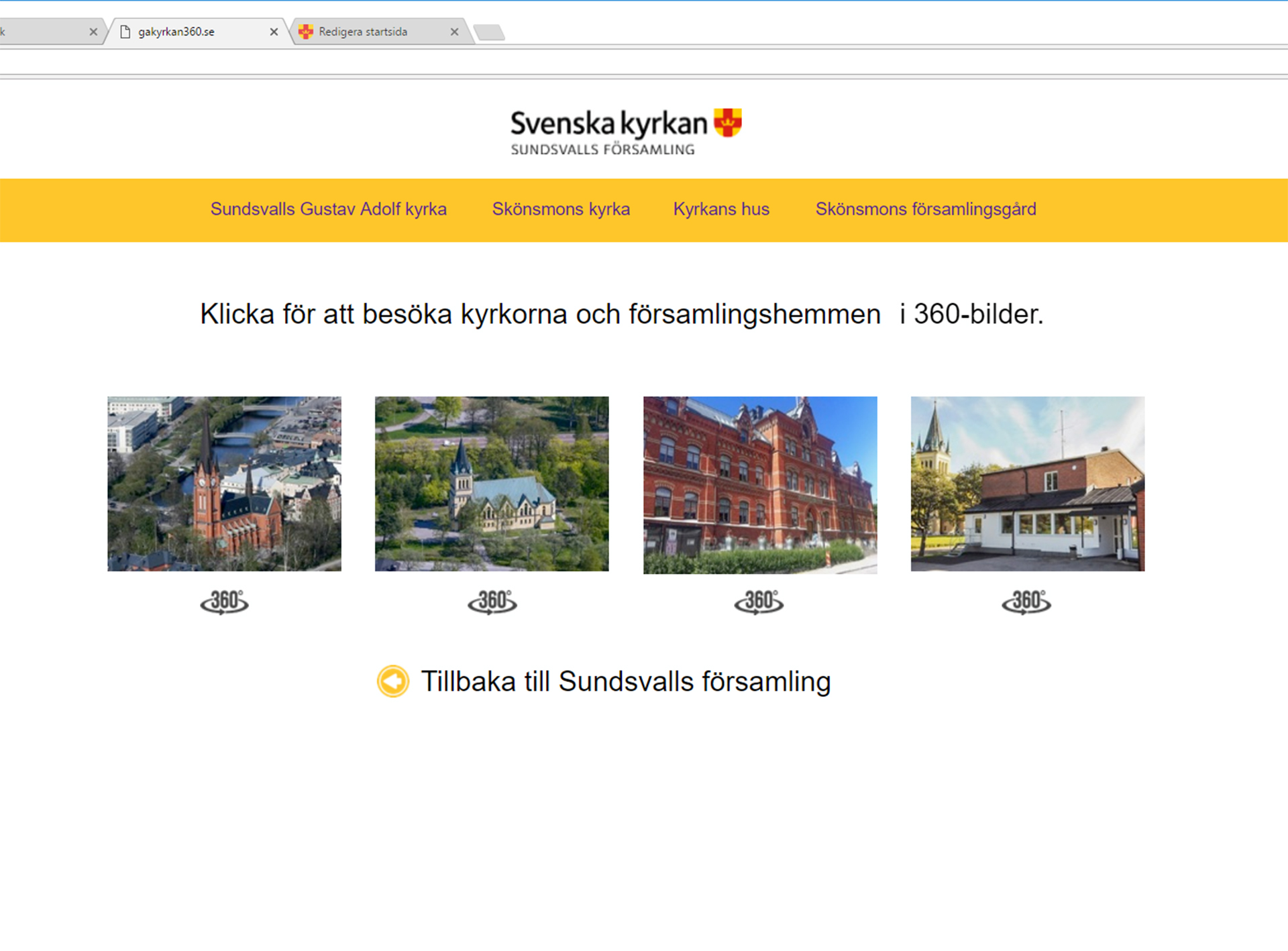
Task: Click 360° icon under Skönsmons kyrka photo
Action: 492,602
